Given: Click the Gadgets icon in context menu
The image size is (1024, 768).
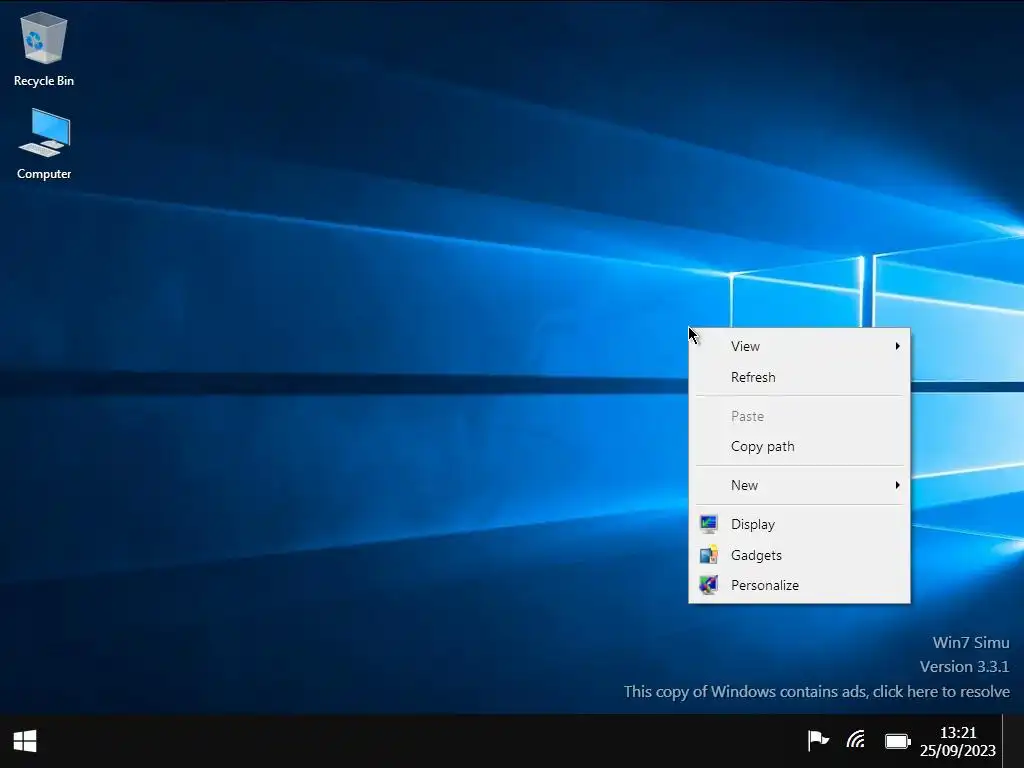Looking at the screenshot, I should [709, 555].
